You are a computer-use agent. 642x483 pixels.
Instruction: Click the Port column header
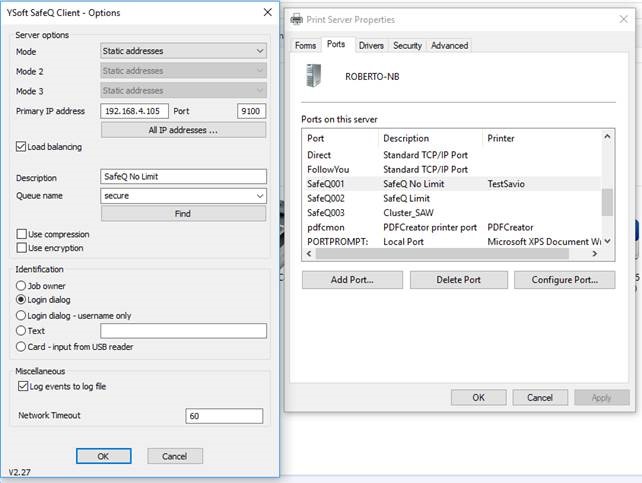click(341, 138)
